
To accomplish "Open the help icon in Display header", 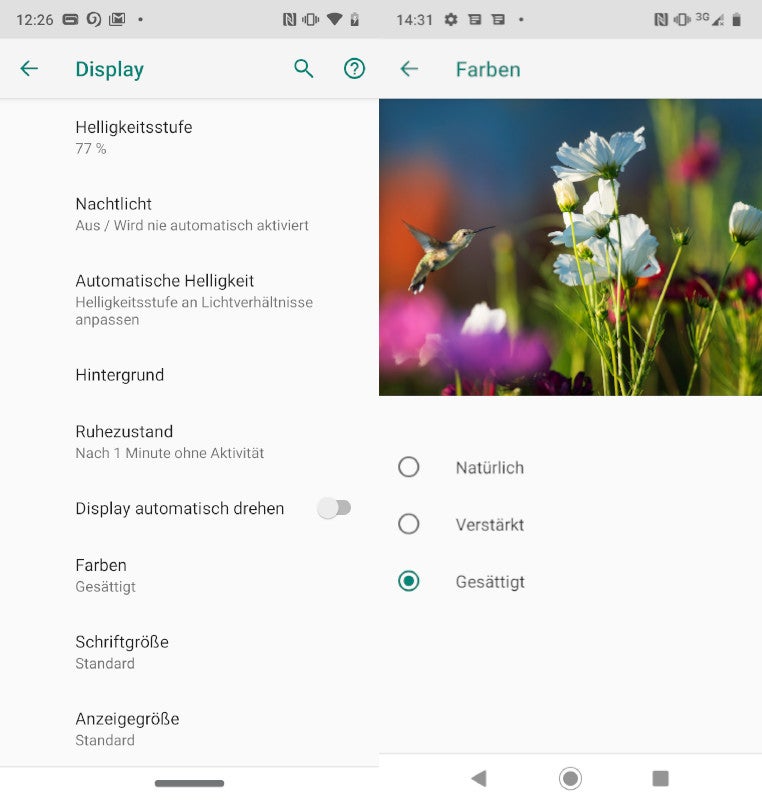I will point(354,68).
